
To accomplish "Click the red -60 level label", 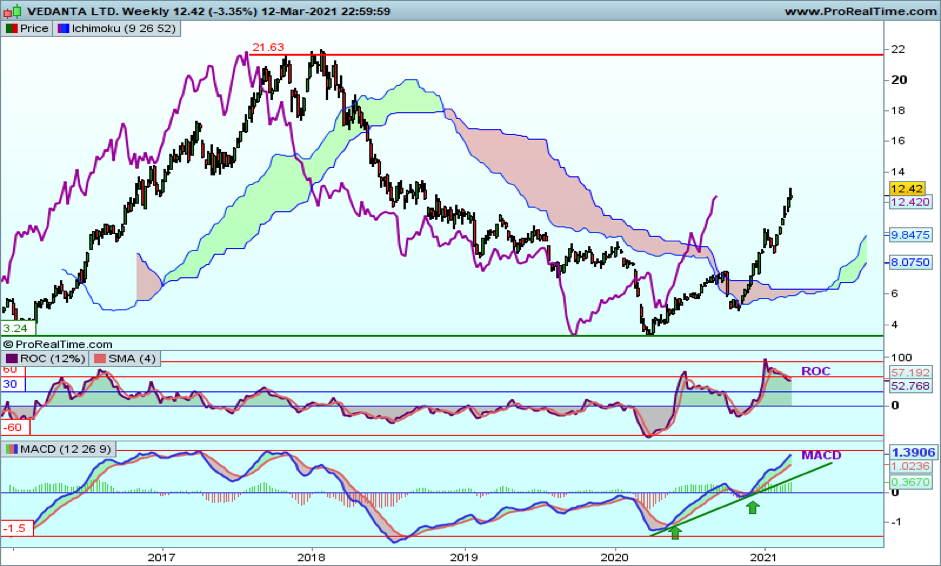I will point(14,427).
